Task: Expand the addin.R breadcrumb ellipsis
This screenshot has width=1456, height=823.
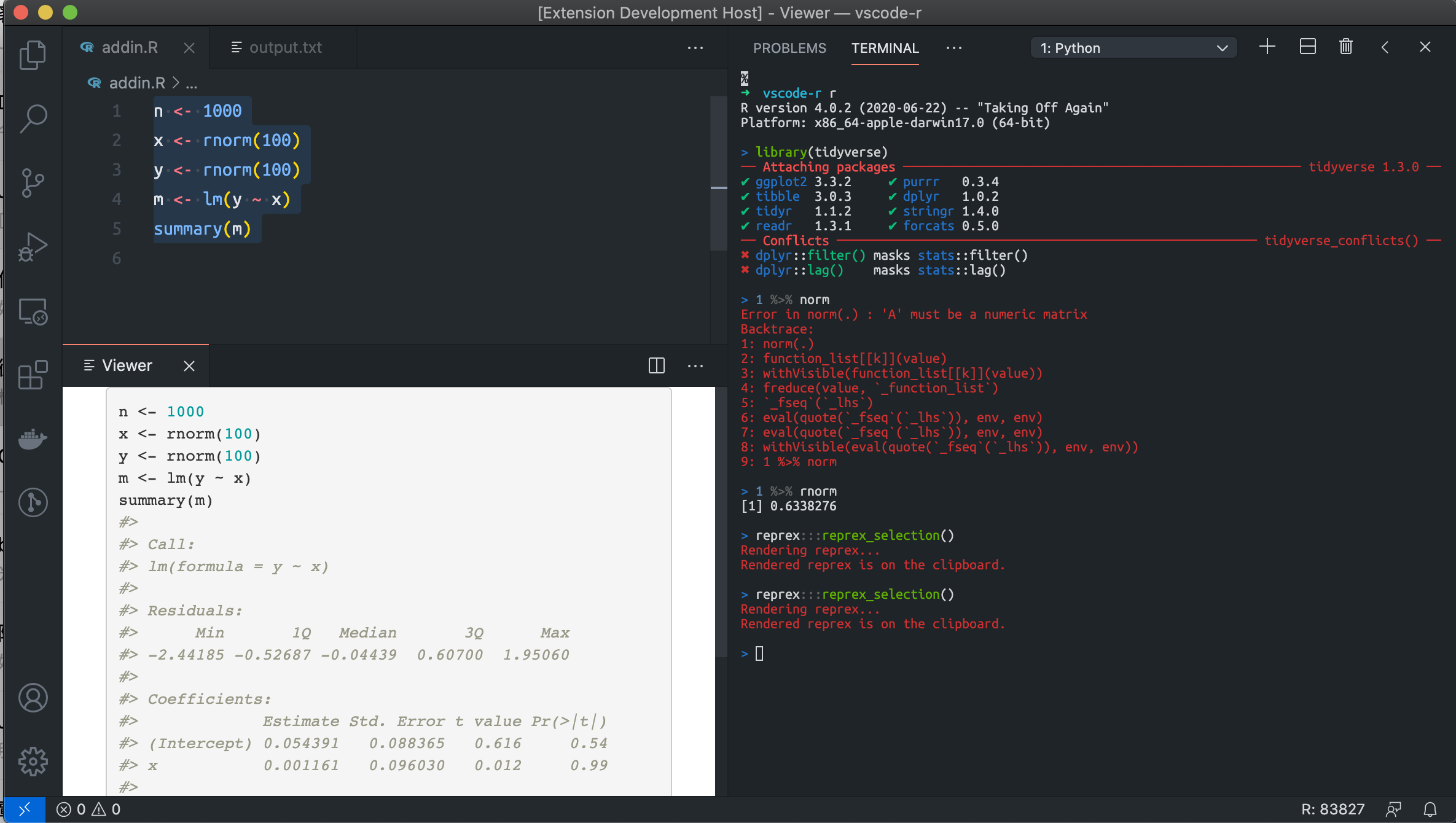Action: (x=192, y=83)
